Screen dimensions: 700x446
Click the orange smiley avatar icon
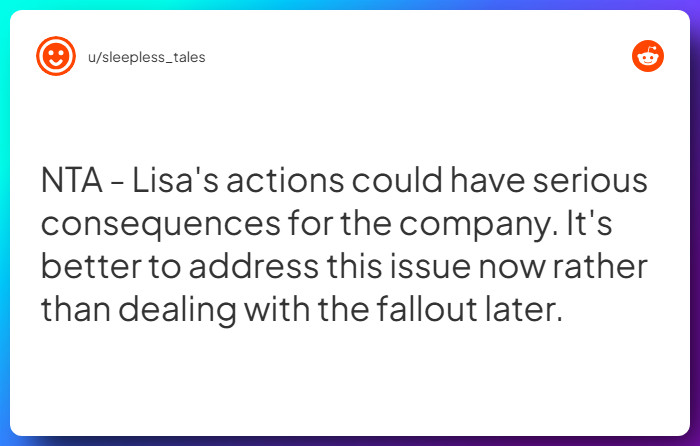(56, 56)
